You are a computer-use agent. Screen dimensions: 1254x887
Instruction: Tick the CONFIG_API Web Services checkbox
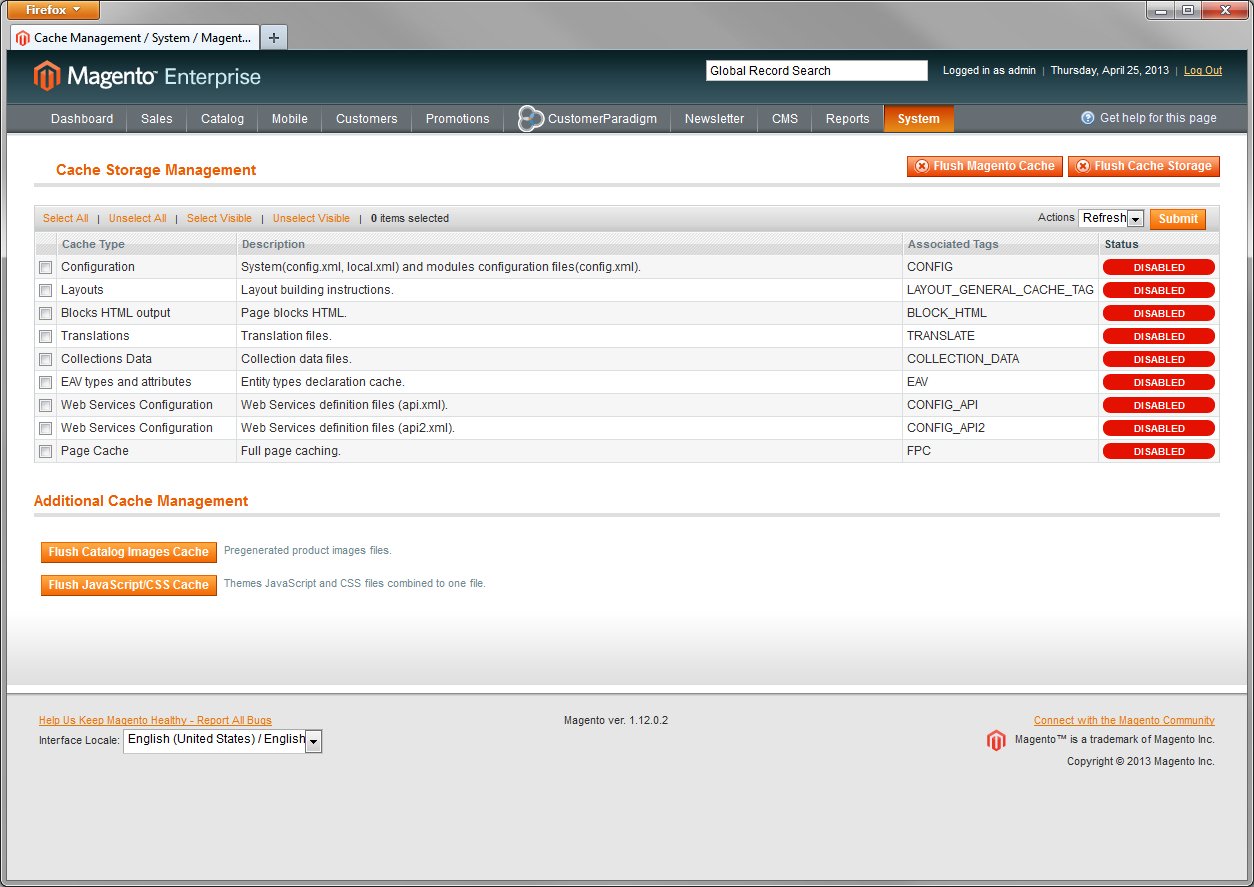click(45, 405)
